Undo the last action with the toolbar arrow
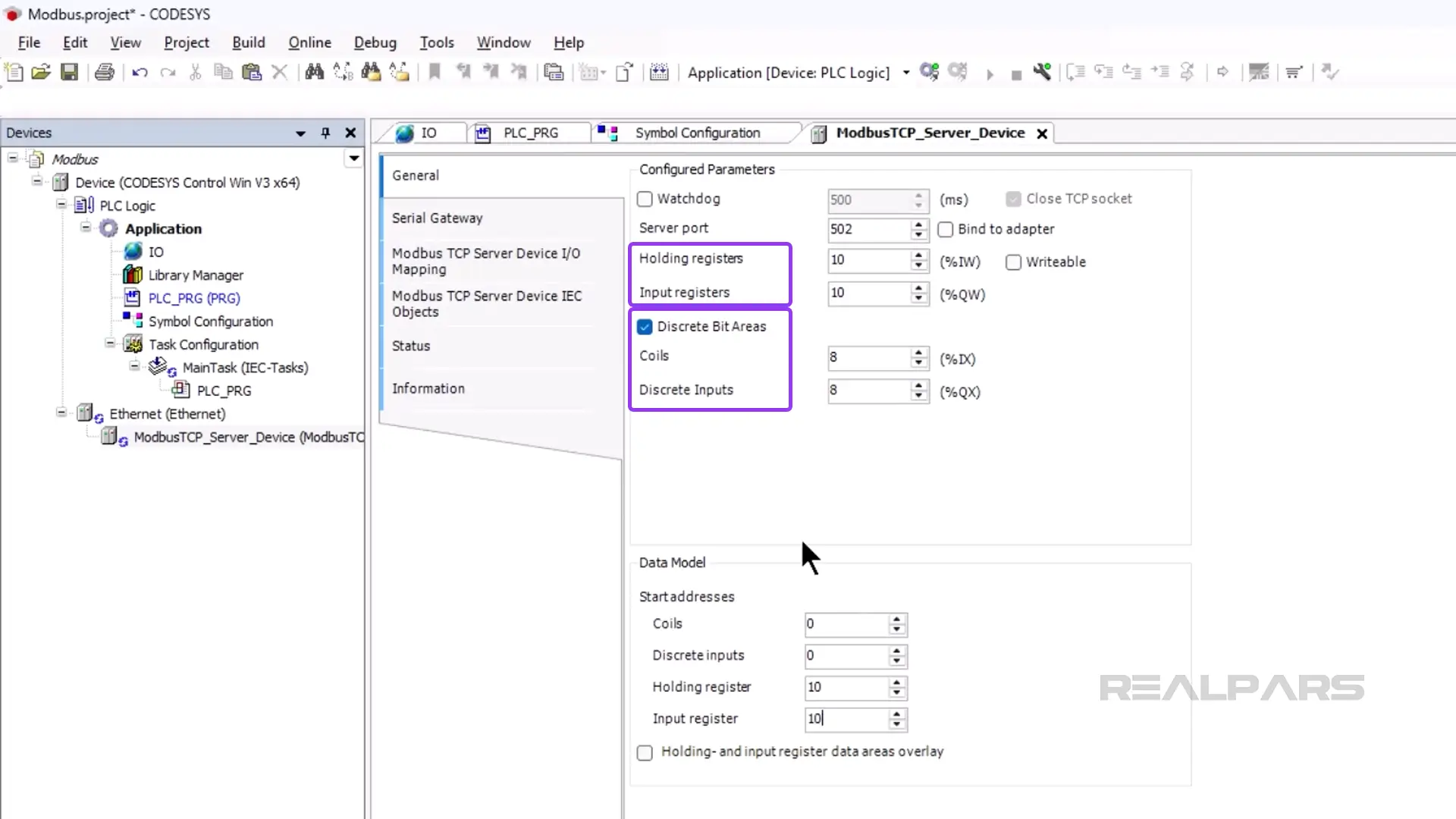Image resolution: width=1456 pixels, height=819 pixels. 140,73
